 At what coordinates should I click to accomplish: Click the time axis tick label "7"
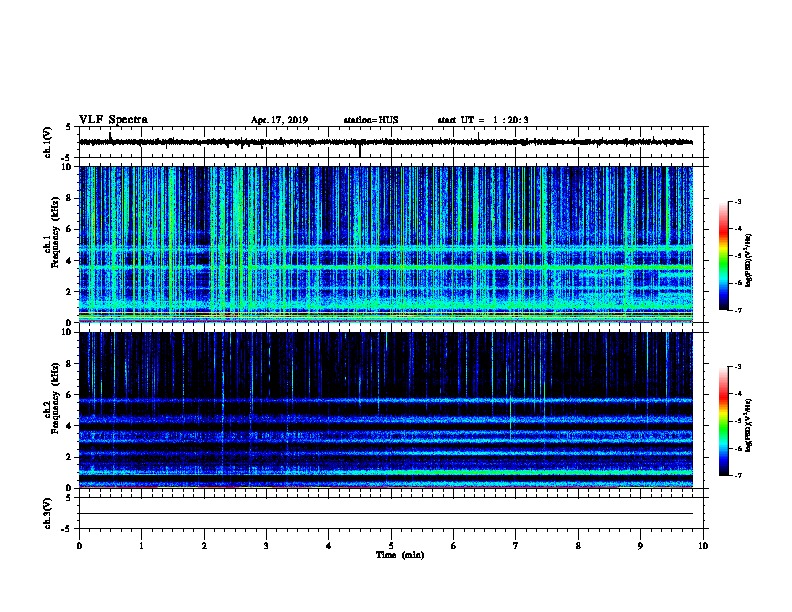(516, 546)
